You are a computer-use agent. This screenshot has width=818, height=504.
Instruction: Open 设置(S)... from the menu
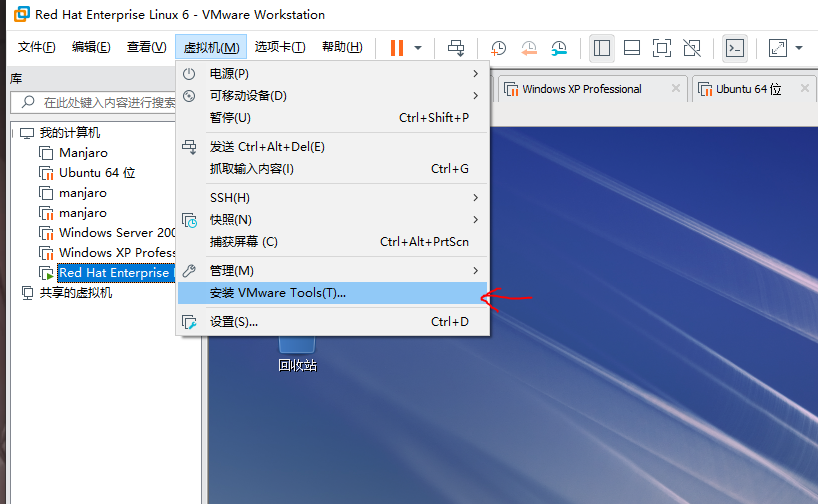333,322
